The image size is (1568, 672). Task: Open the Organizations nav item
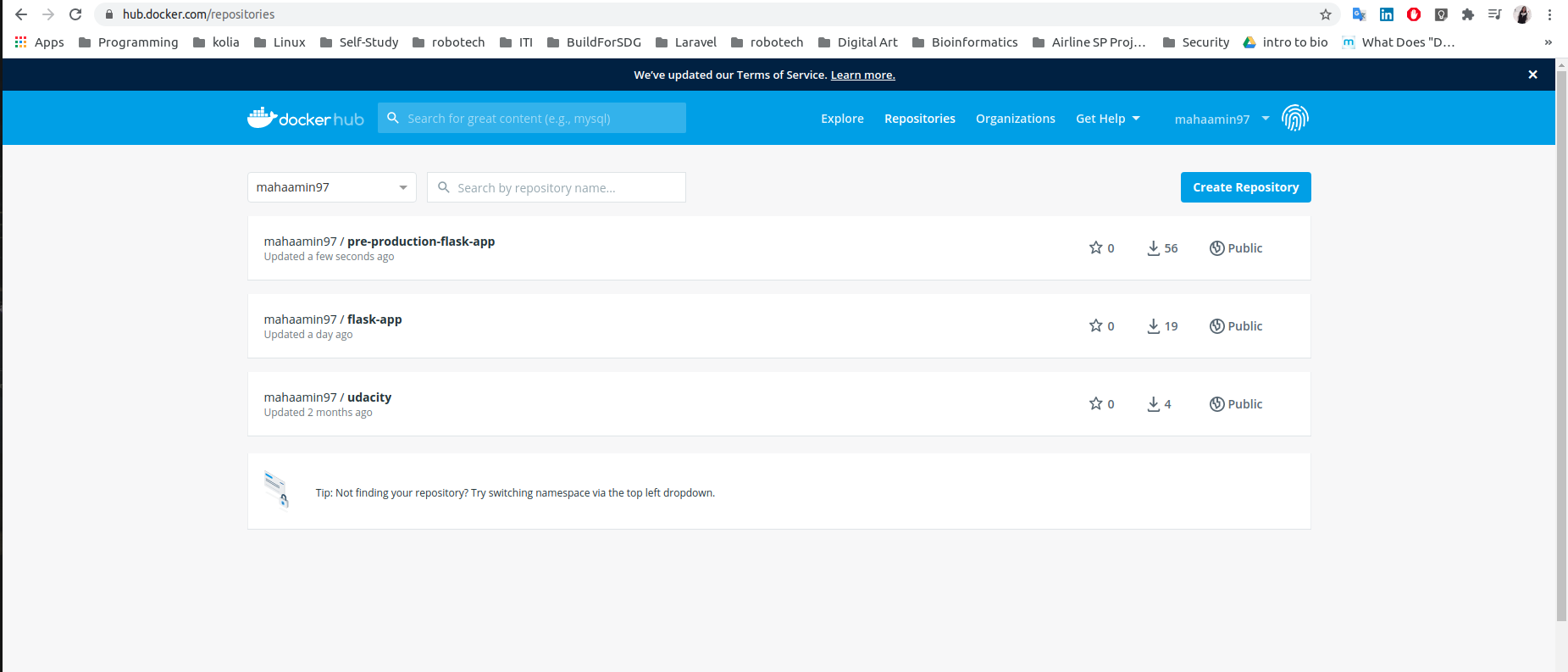1016,119
